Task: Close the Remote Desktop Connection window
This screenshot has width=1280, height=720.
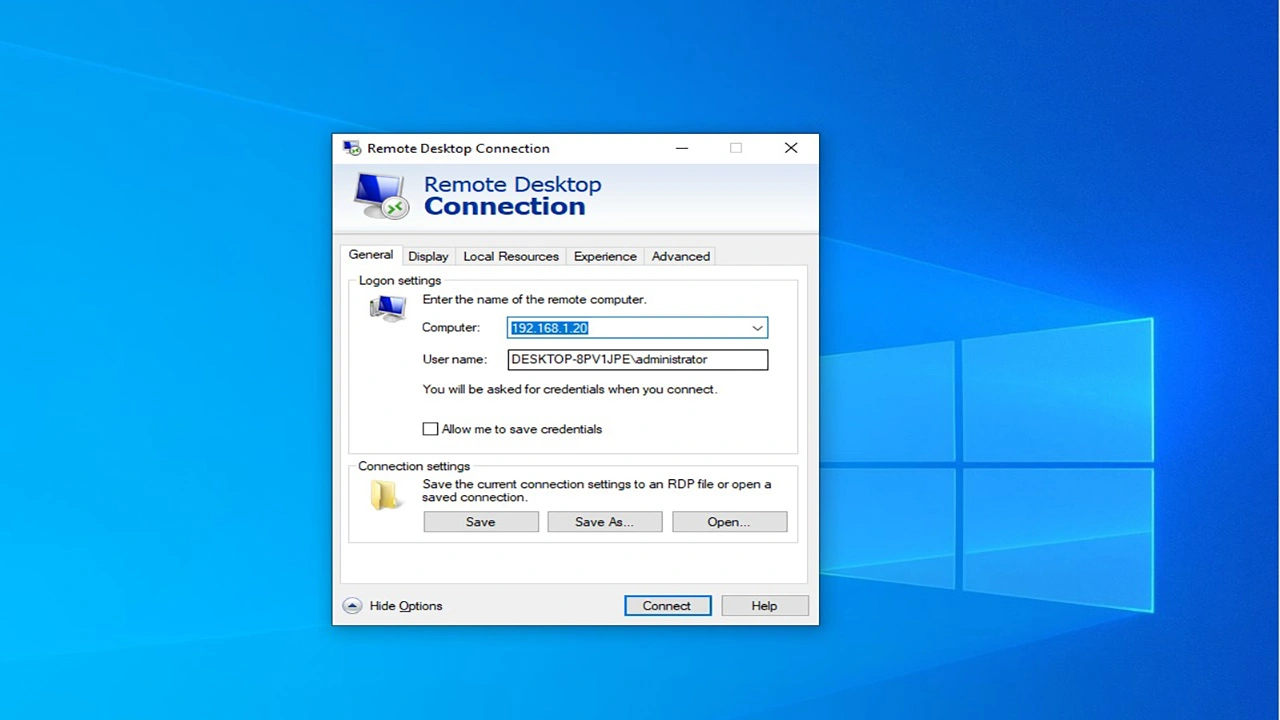Action: (791, 148)
